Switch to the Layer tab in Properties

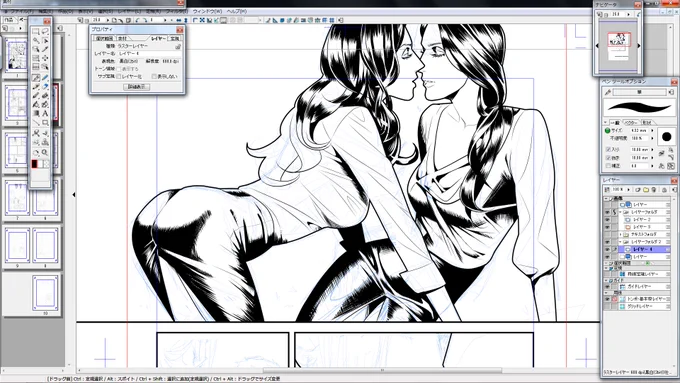point(158,38)
